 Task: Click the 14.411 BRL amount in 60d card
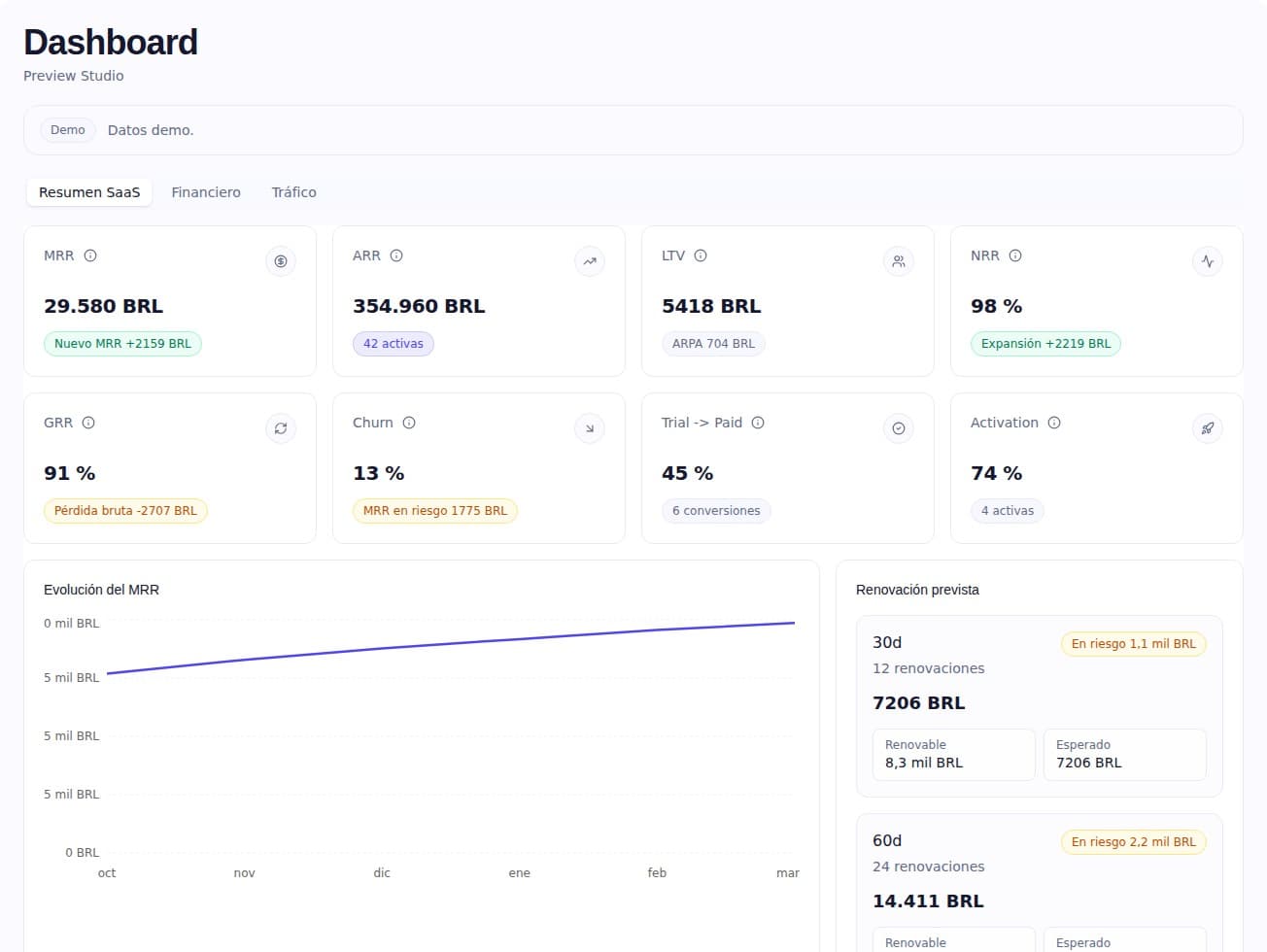[928, 901]
